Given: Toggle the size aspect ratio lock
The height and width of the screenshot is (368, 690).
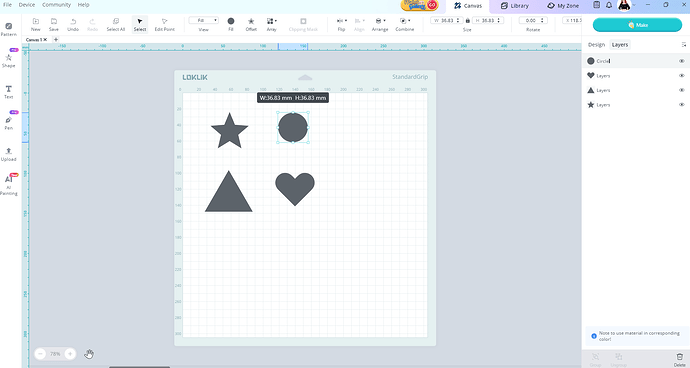Looking at the screenshot, I should 467,20.
